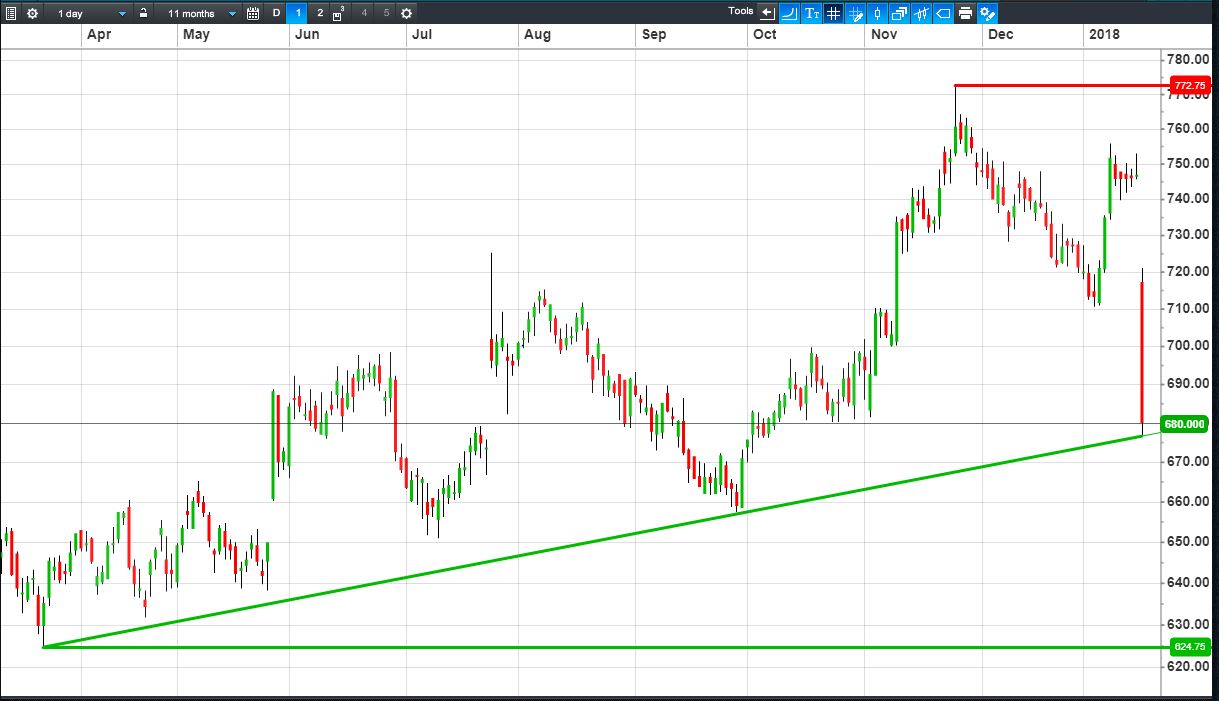Open the chart list panel icon

click(x=10, y=13)
